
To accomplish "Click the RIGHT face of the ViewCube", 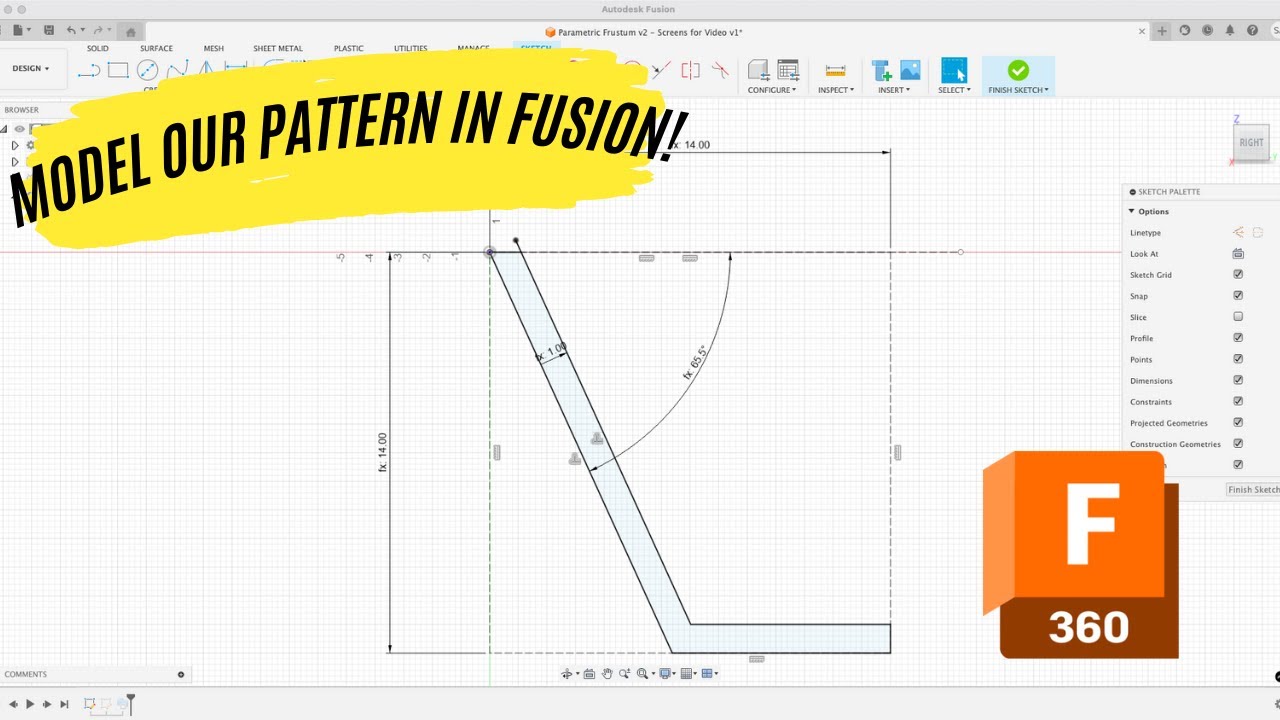I will point(1251,142).
